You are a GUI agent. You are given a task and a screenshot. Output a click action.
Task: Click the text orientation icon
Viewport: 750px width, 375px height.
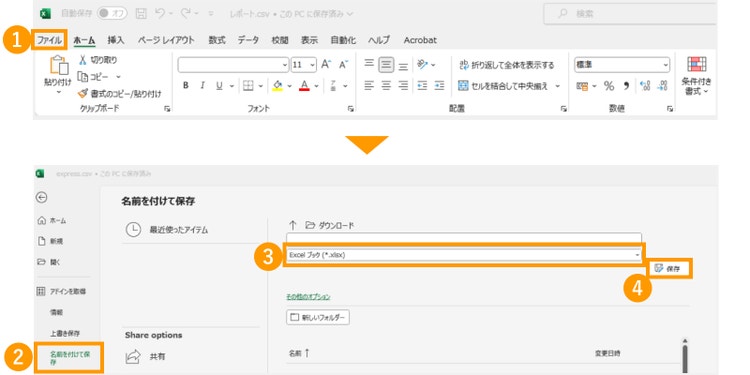click(x=422, y=64)
